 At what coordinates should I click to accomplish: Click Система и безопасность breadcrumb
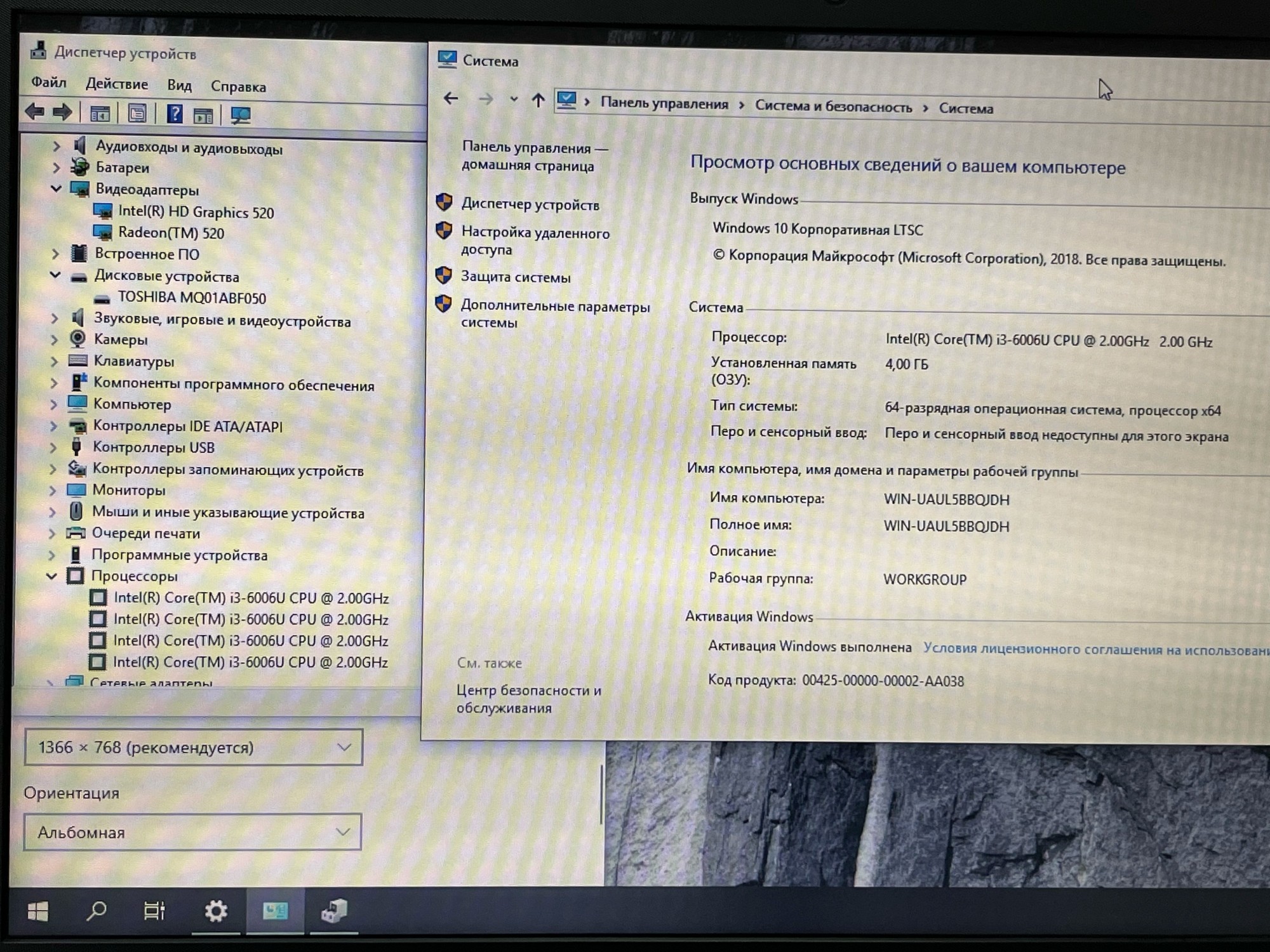coord(833,107)
